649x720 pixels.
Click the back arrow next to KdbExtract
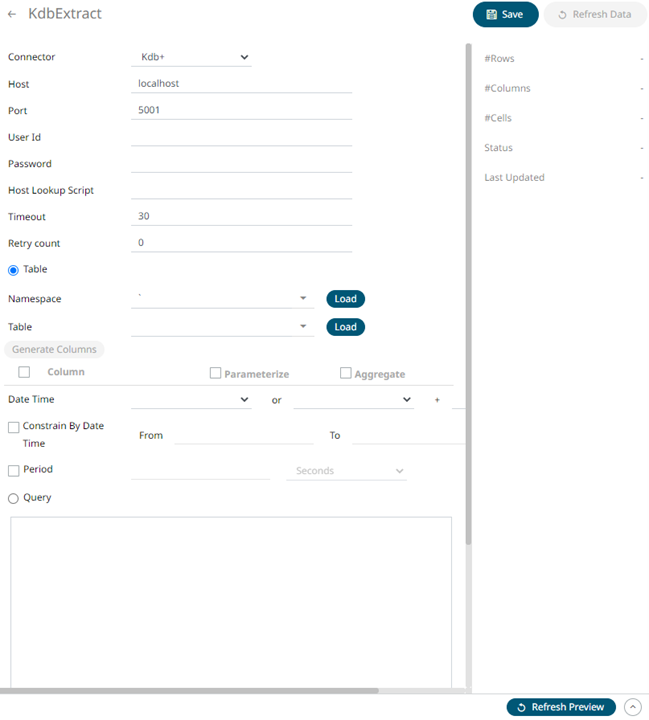pyautogui.click(x=12, y=15)
